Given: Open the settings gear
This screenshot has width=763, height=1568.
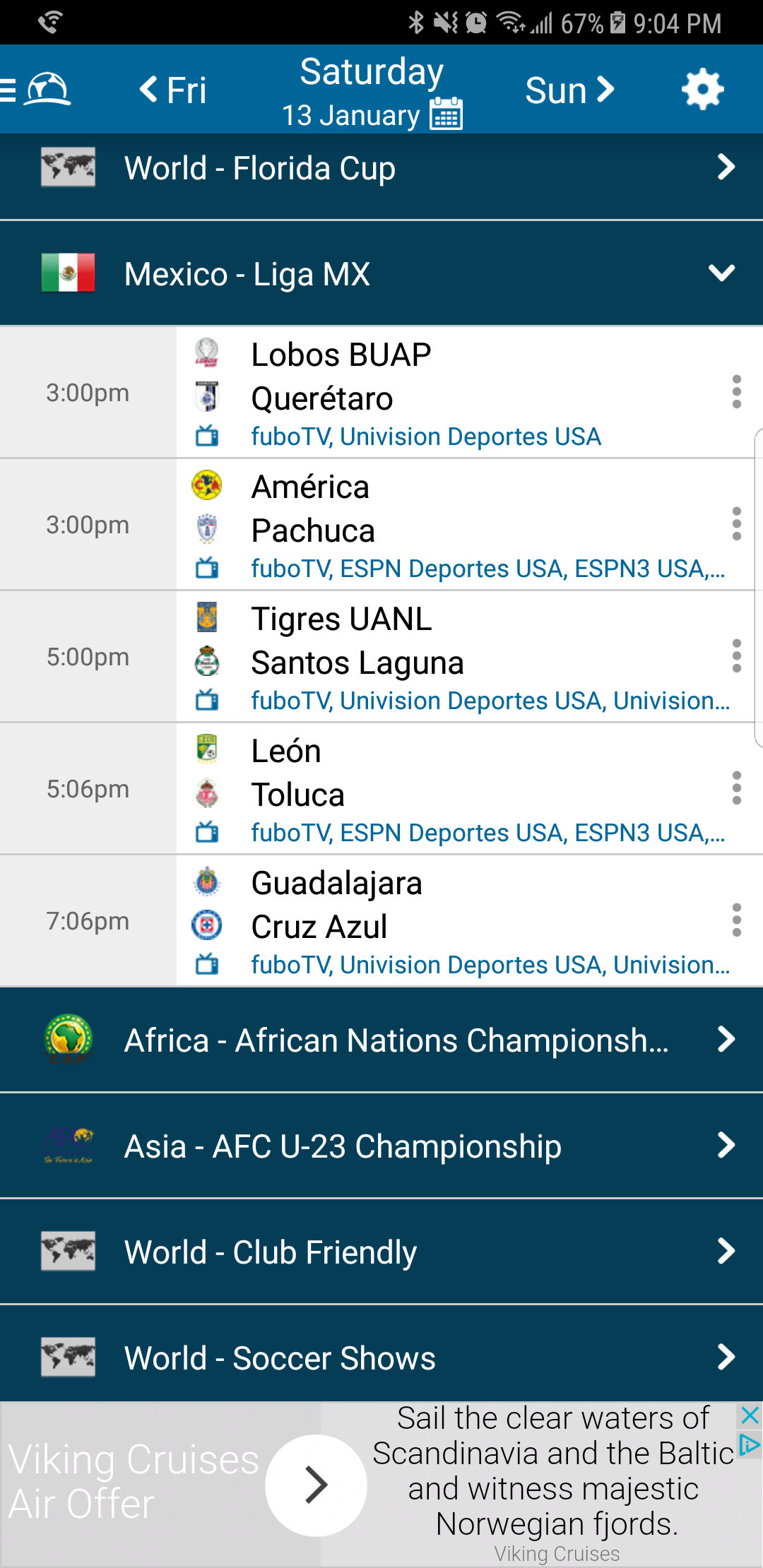Looking at the screenshot, I should click(x=702, y=90).
